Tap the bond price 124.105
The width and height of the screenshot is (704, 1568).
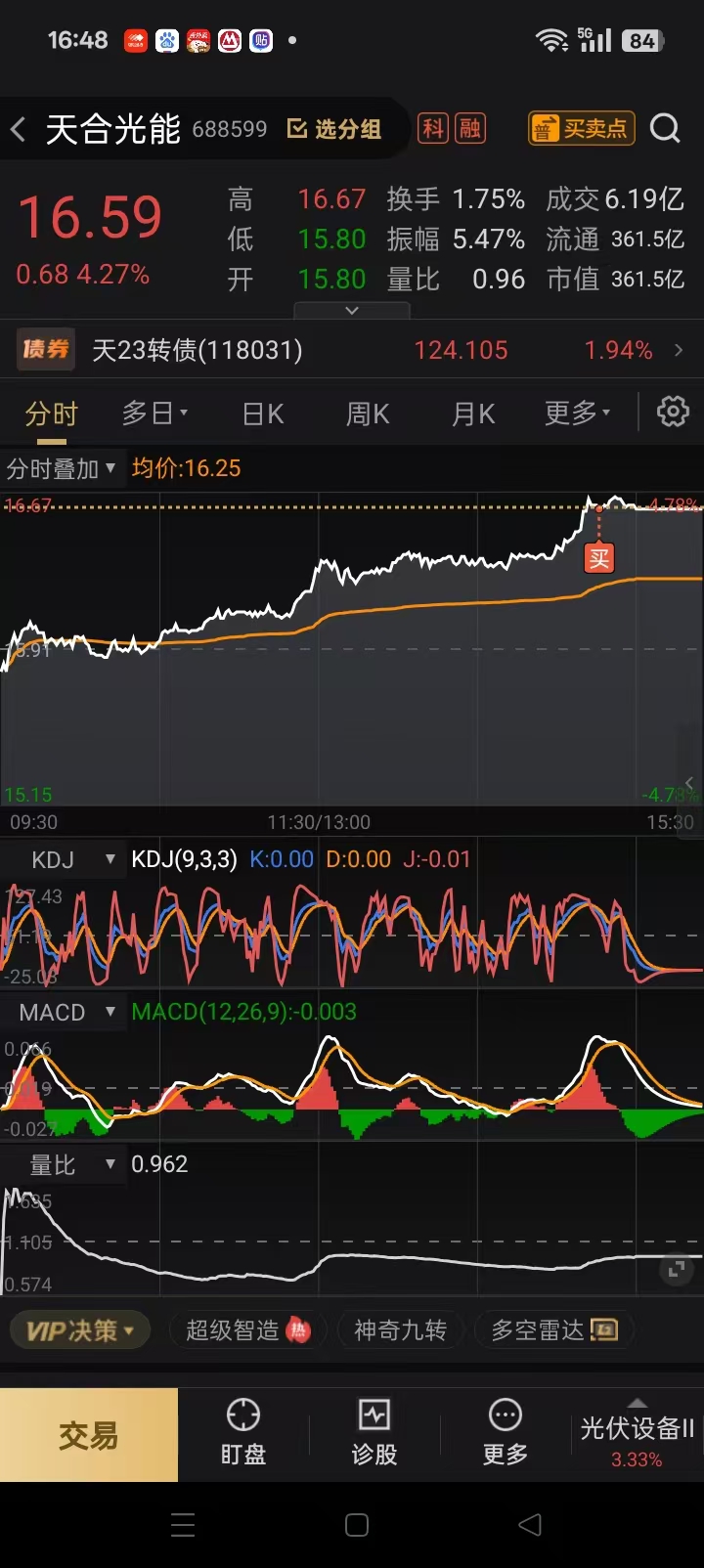pos(461,350)
